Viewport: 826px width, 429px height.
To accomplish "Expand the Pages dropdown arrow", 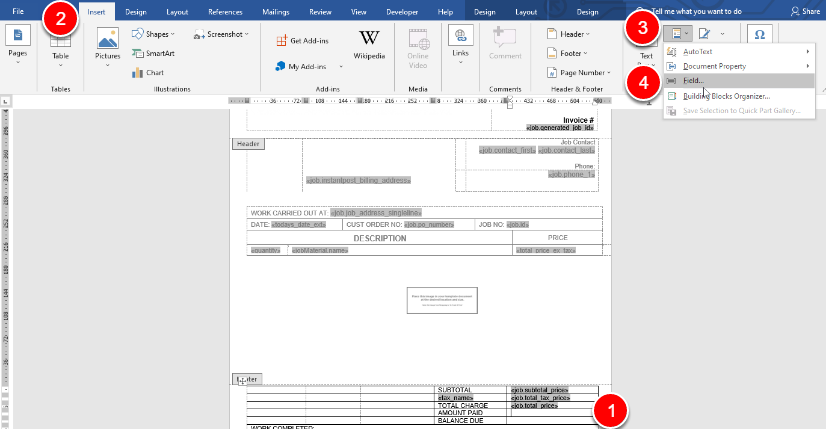I will point(17,63).
